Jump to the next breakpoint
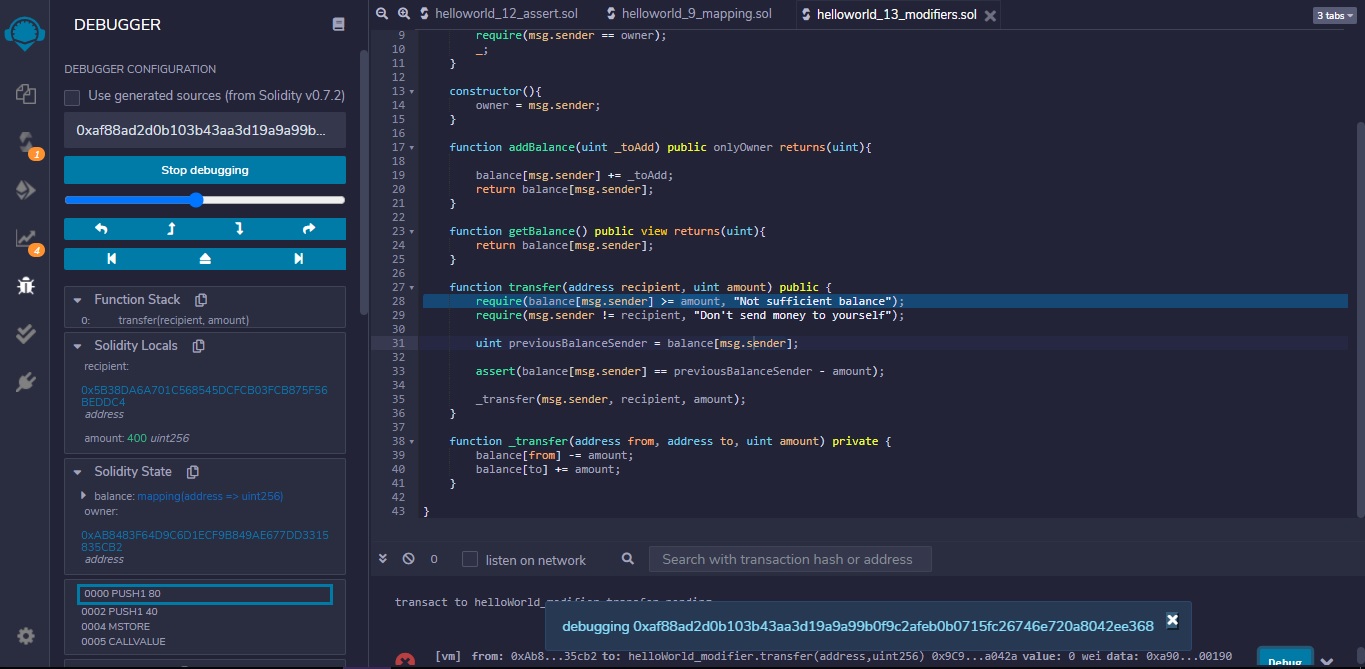The height and width of the screenshot is (669, 1365). click(298, 259)
